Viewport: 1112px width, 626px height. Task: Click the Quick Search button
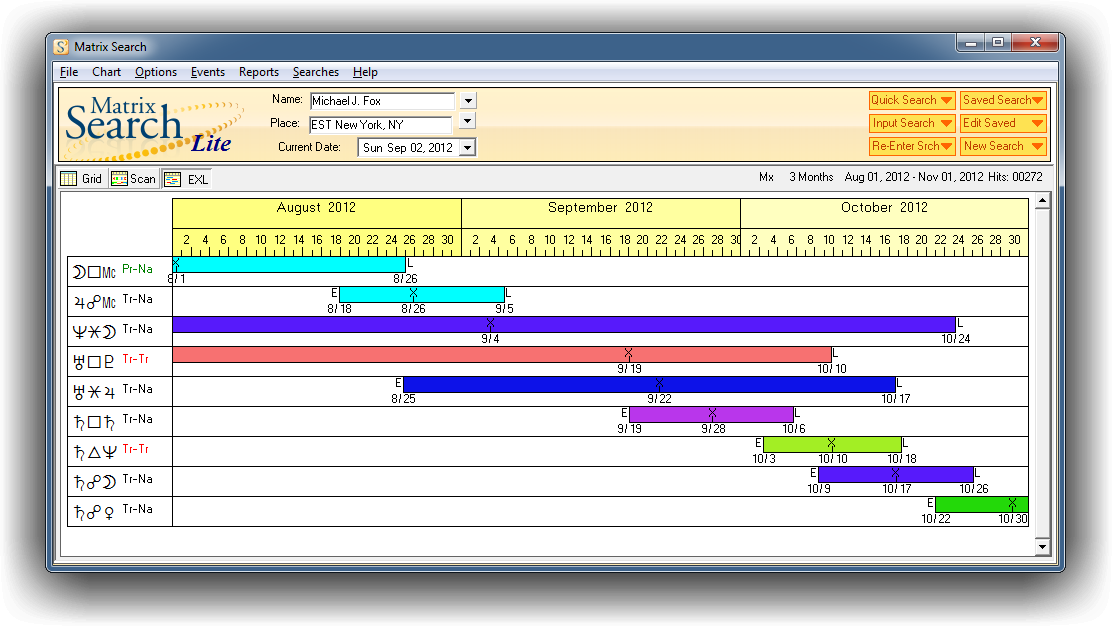pos(911,100)
